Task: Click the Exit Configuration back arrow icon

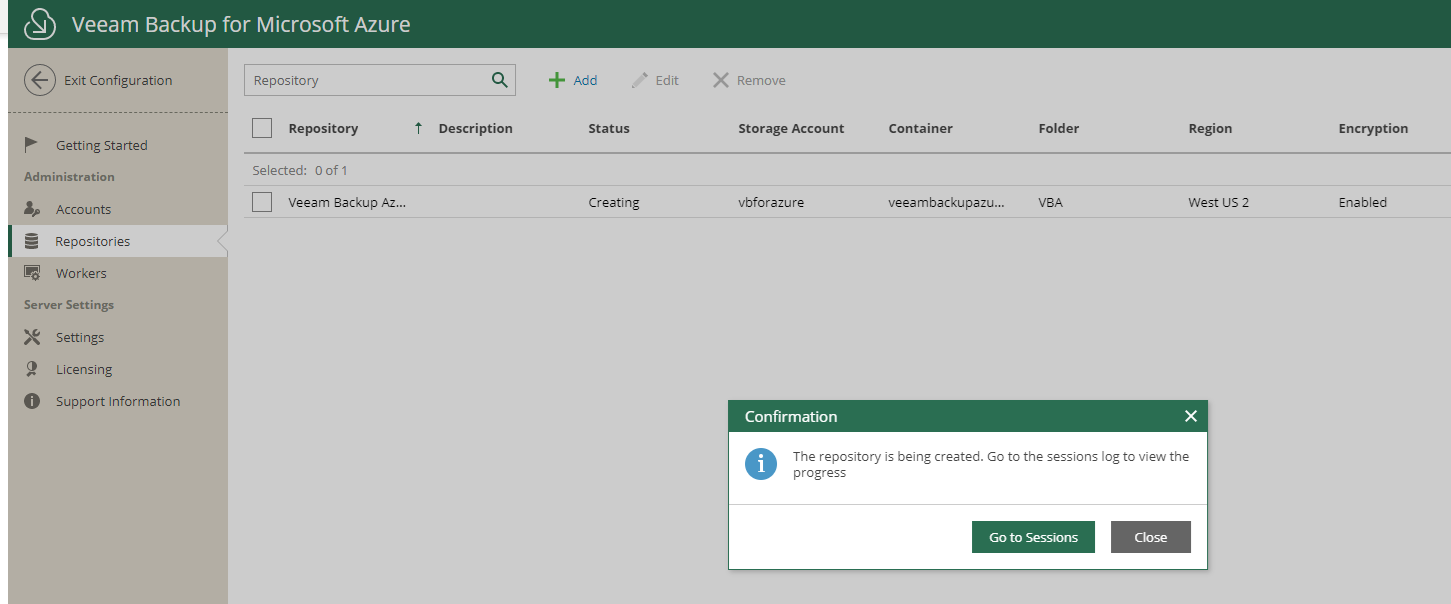Action: click(x=39, y=80)
